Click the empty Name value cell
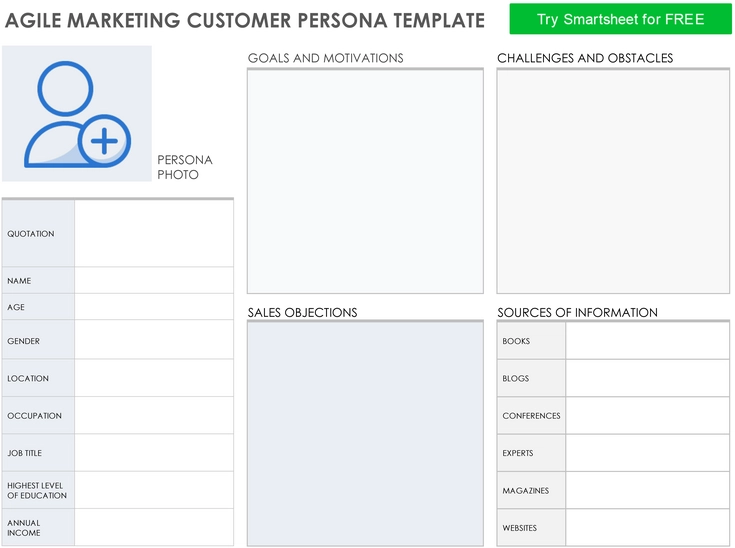 point(154,280)
